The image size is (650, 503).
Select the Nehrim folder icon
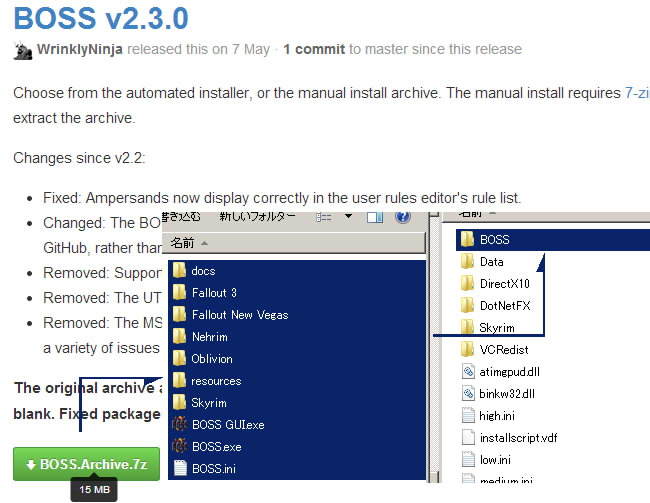coord(179,336)
